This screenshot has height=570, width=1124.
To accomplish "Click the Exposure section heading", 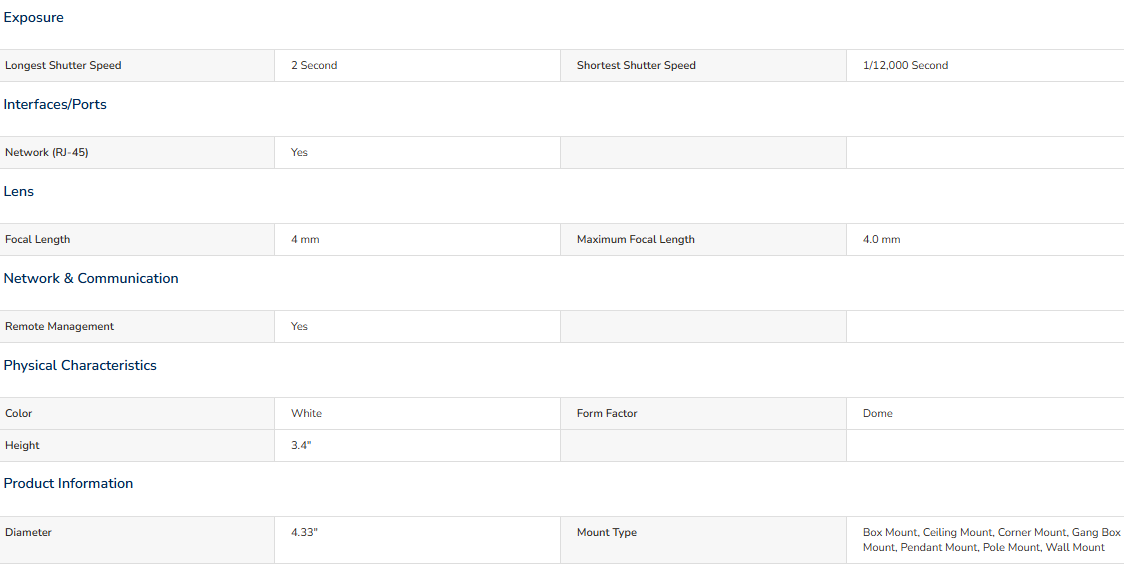I will tap(33, 18).
